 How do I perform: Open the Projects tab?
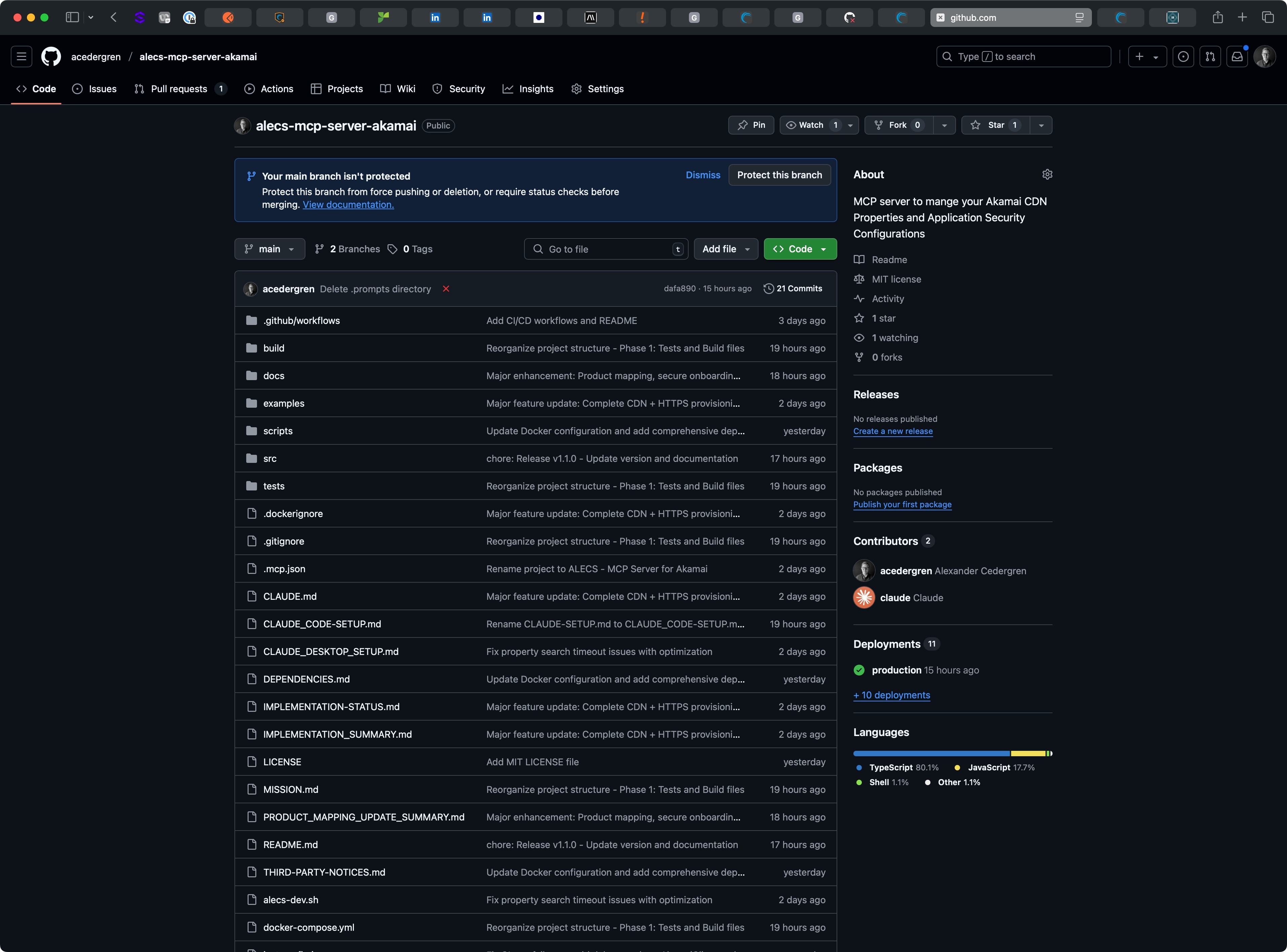tap(336, 89)
